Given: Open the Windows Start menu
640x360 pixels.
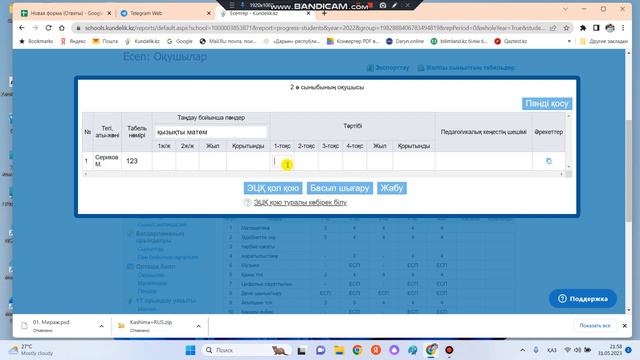Looking at the screenshot, I should [x=190, y=350].
